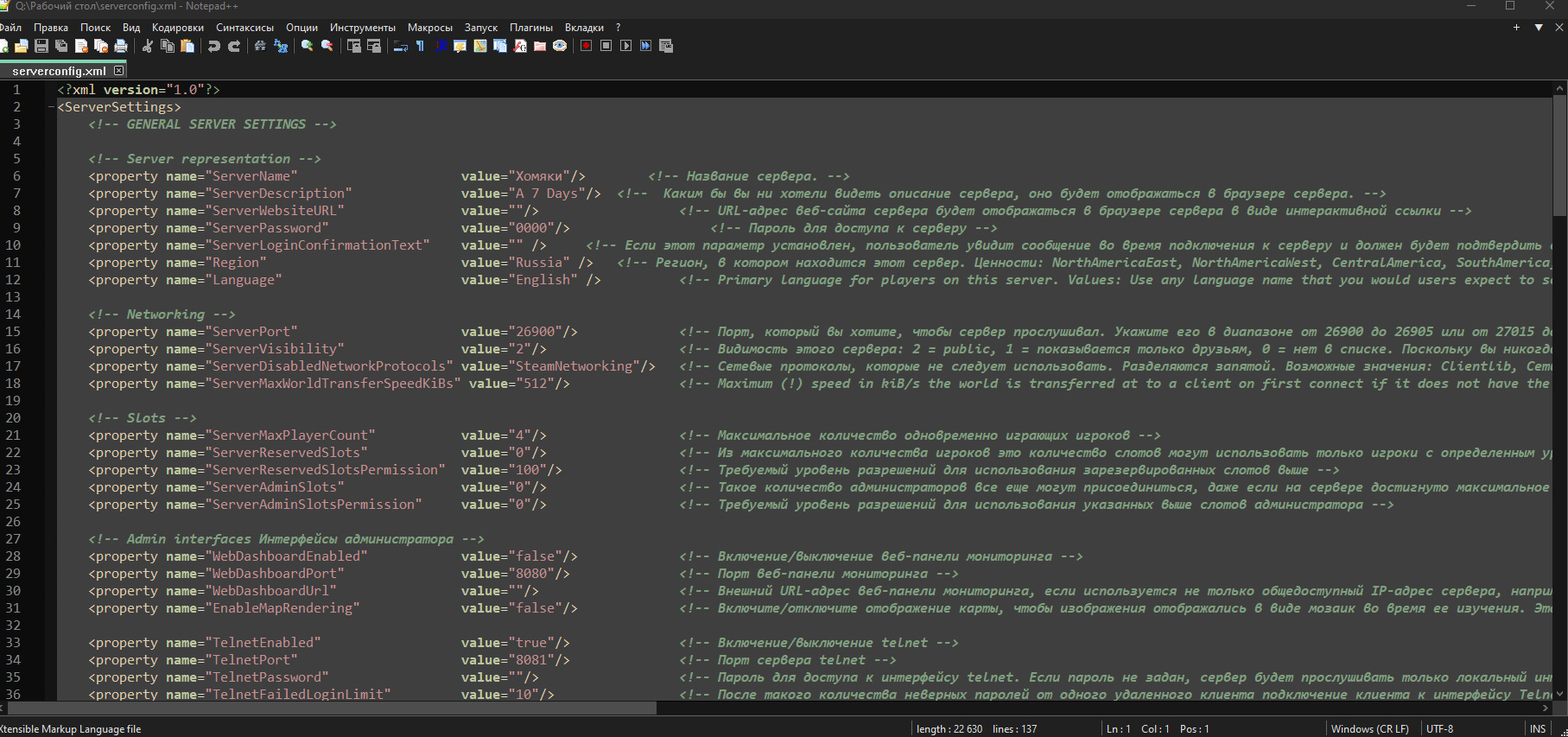This screenshot has width=1568, height=737.
Task: Open the Опции menu
Action: (x=302, y=28)
